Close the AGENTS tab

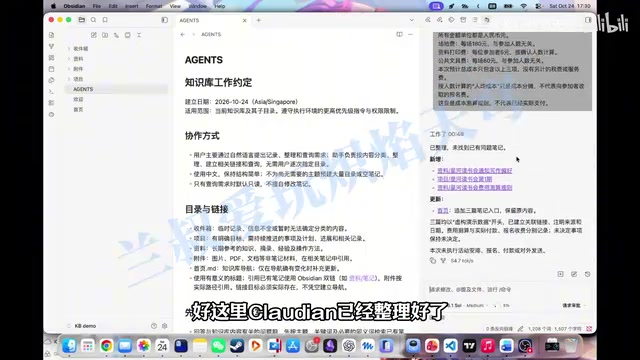click(x=244, y=20)
